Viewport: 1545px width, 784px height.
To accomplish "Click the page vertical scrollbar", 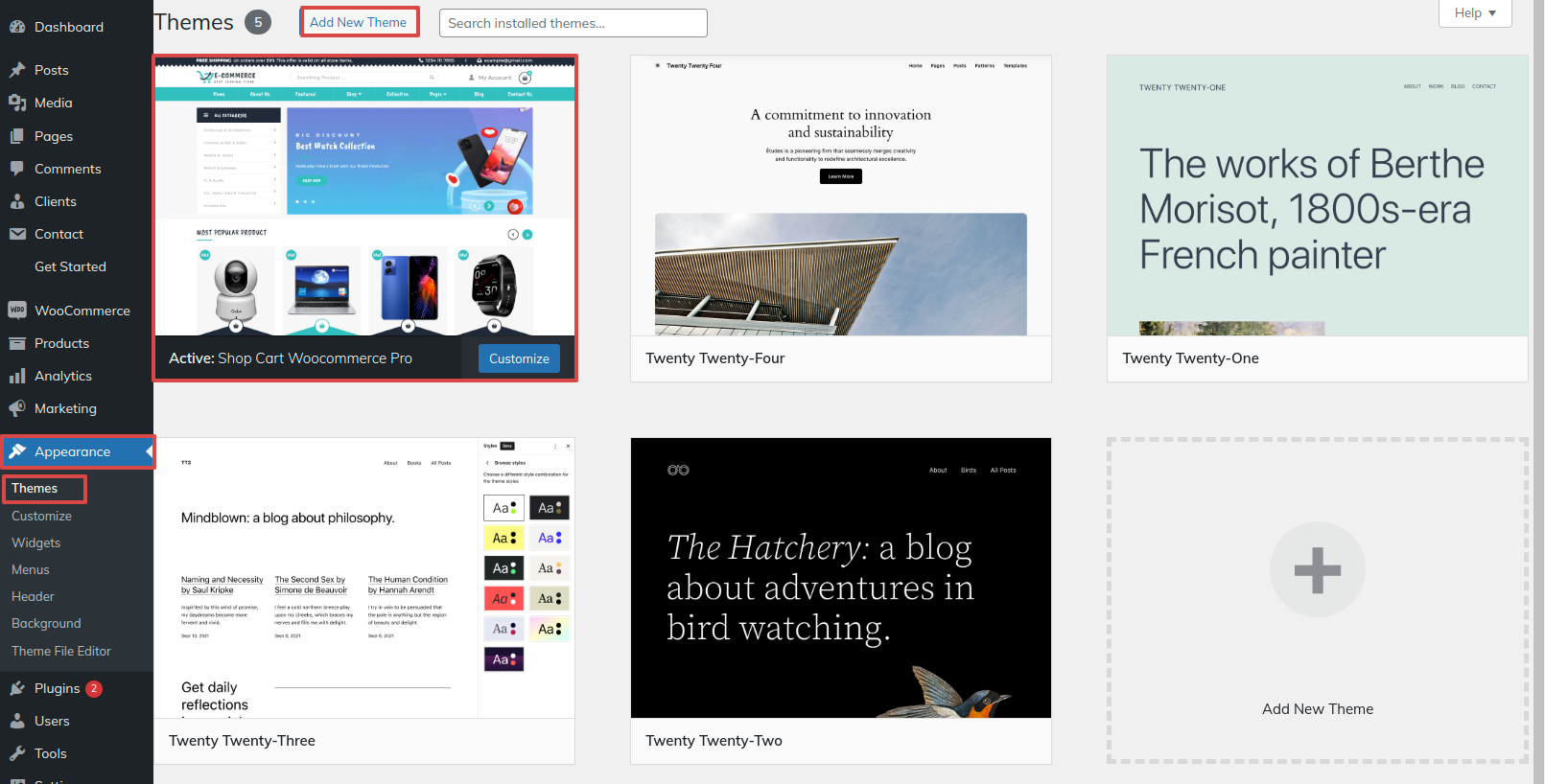I will 1538,392.
